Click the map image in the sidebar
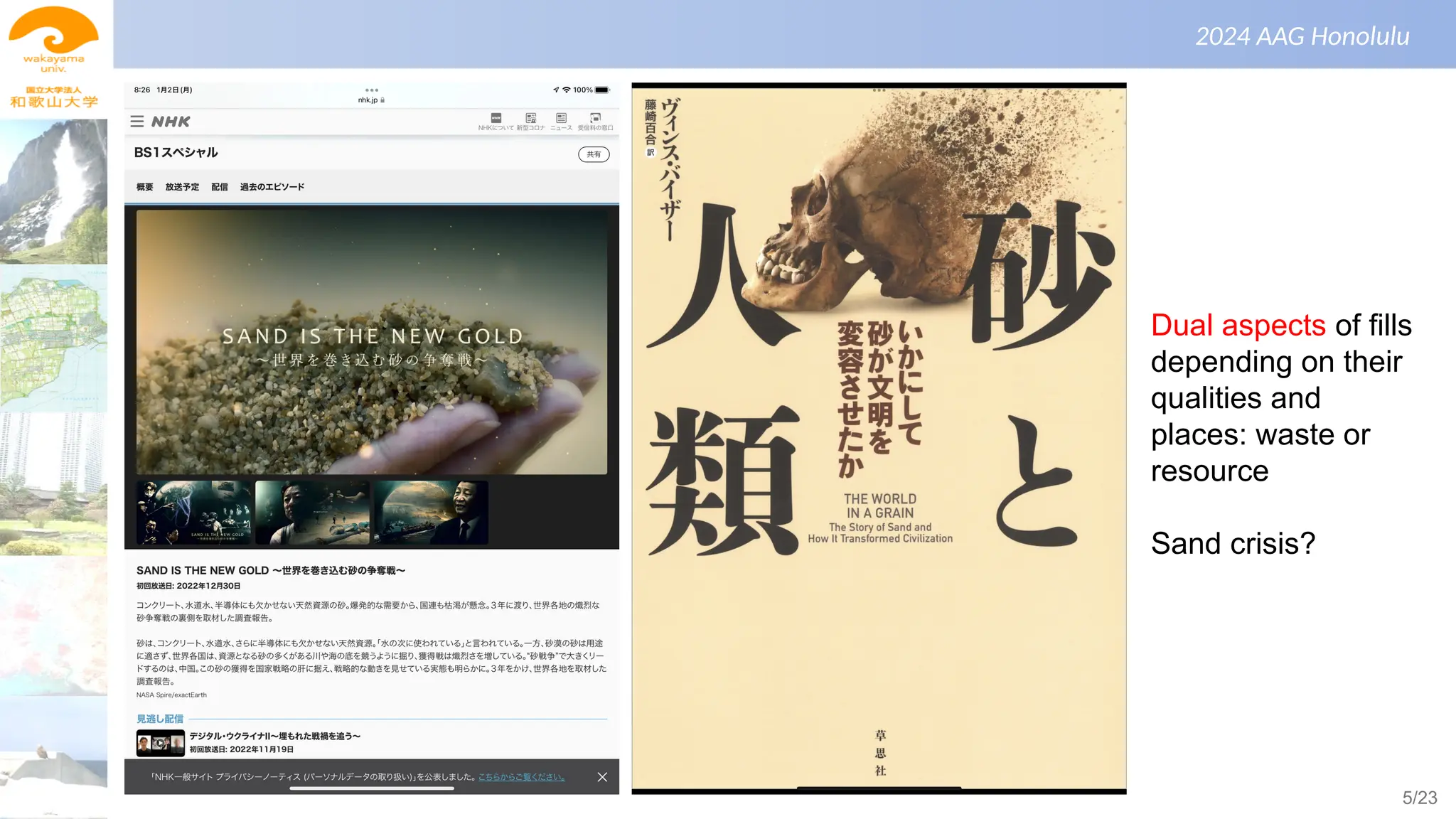This screenshot has width=1456, height=819. click(x=54, y=339)
